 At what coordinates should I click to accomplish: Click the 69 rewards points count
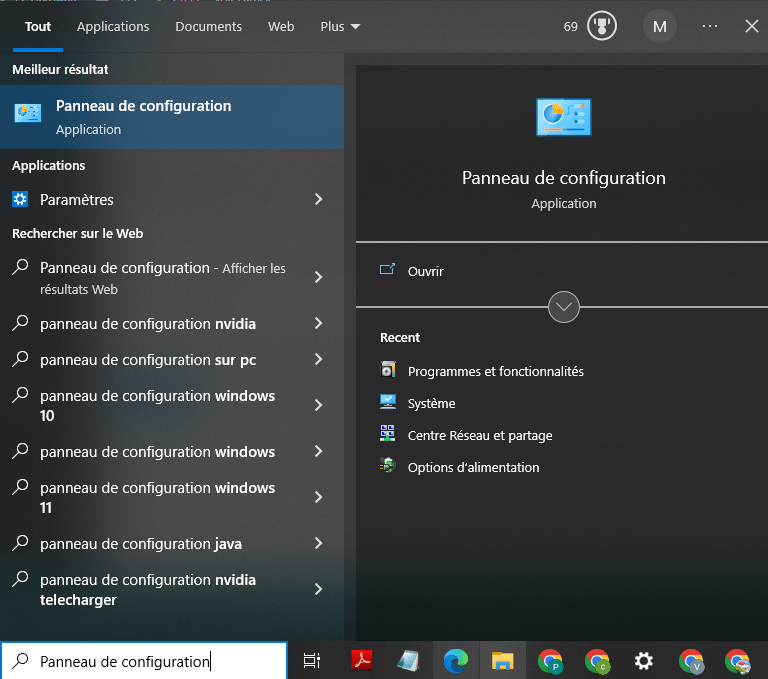[570, 26]
